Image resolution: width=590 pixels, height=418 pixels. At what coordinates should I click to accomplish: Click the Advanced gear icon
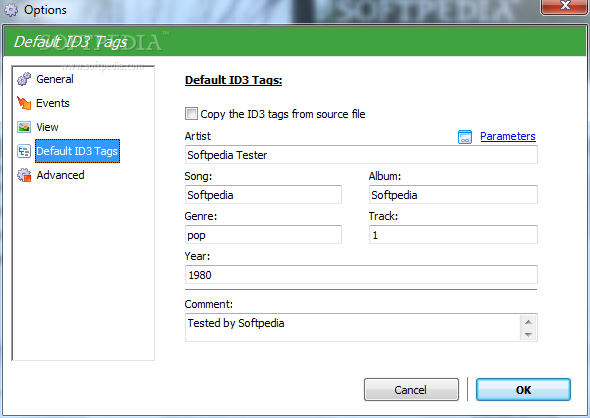click(24, 175)
